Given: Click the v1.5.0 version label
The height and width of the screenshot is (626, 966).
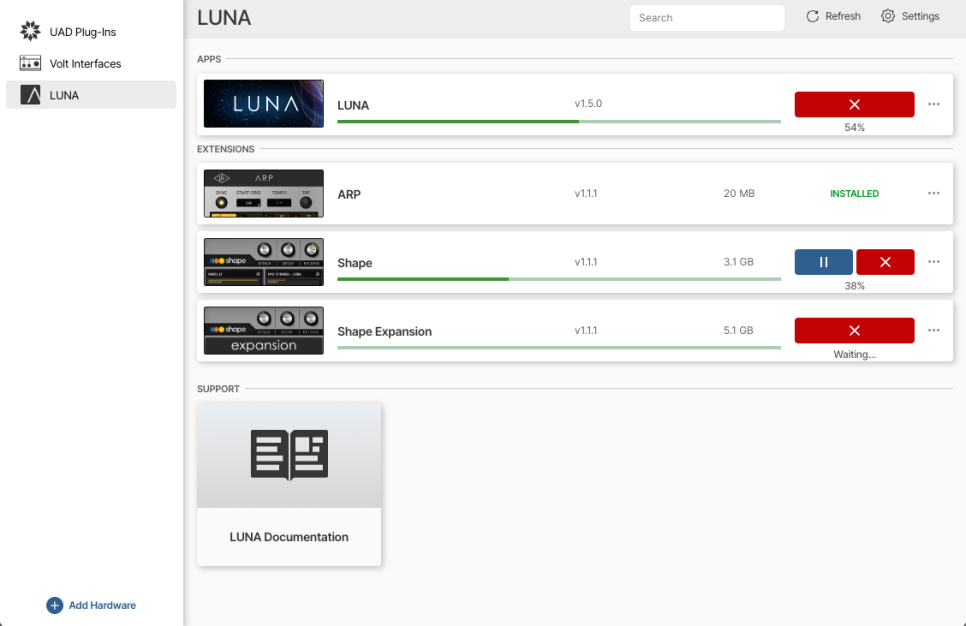Looking at the screenshot, I should point(588,104).
